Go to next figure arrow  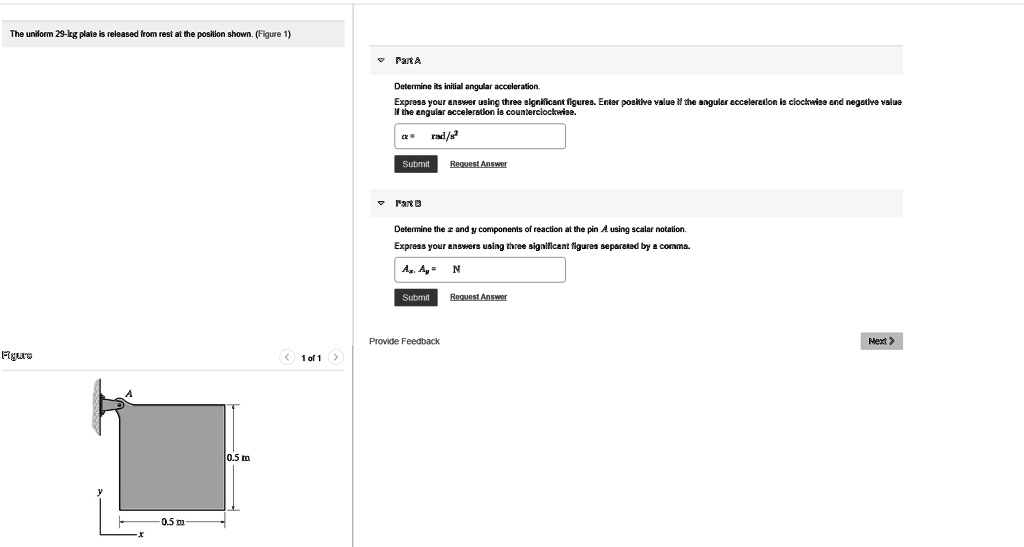pyautogui.click(x=336, y=357)
